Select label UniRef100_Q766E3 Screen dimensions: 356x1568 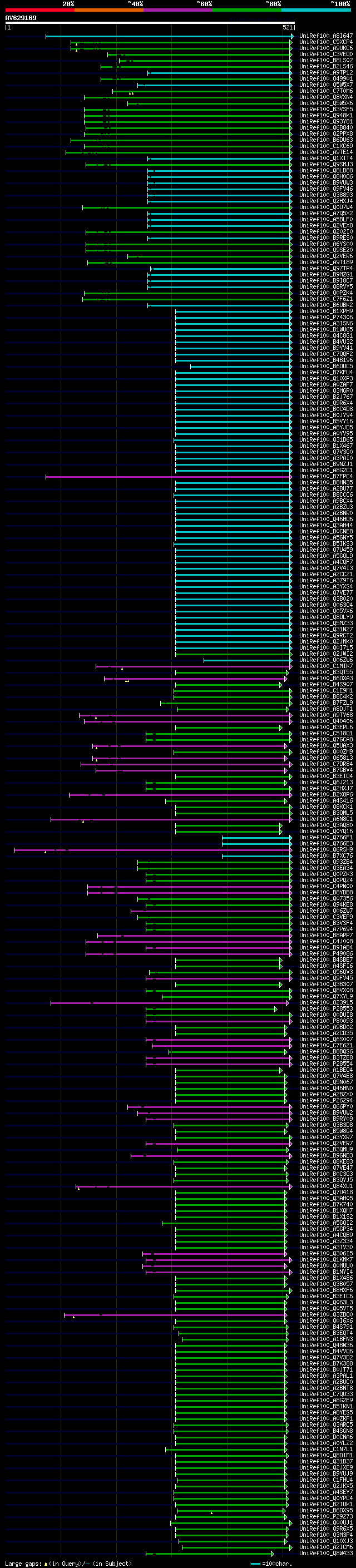[x=325, y=844]
